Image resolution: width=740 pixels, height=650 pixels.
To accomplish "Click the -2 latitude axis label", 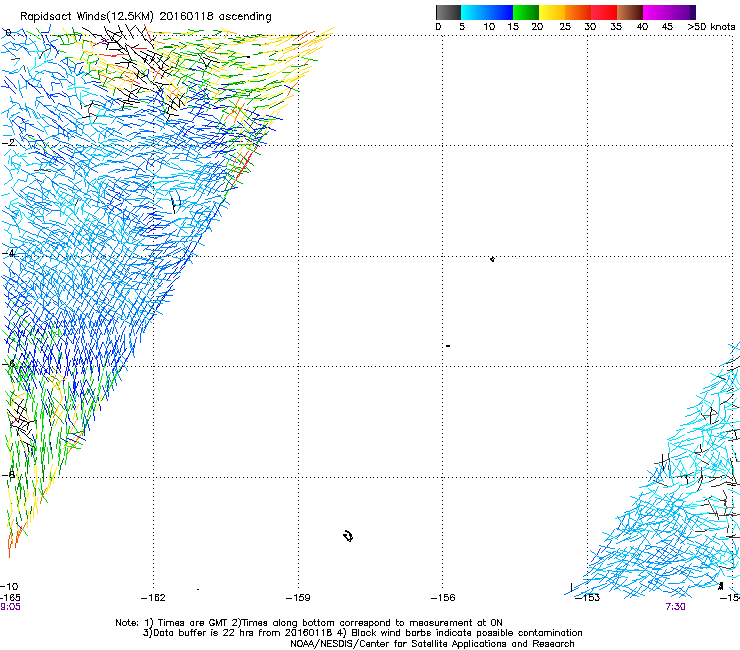I will coord(8,143).
